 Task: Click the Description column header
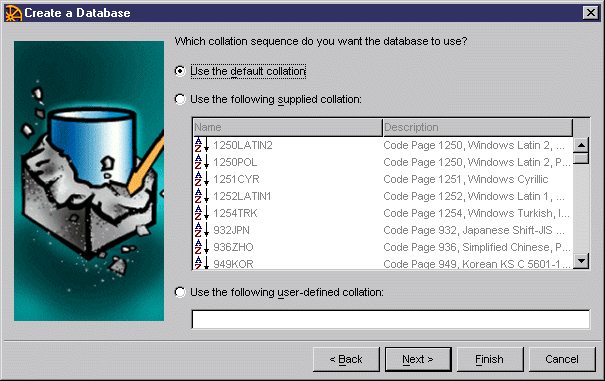coord(478,127)
